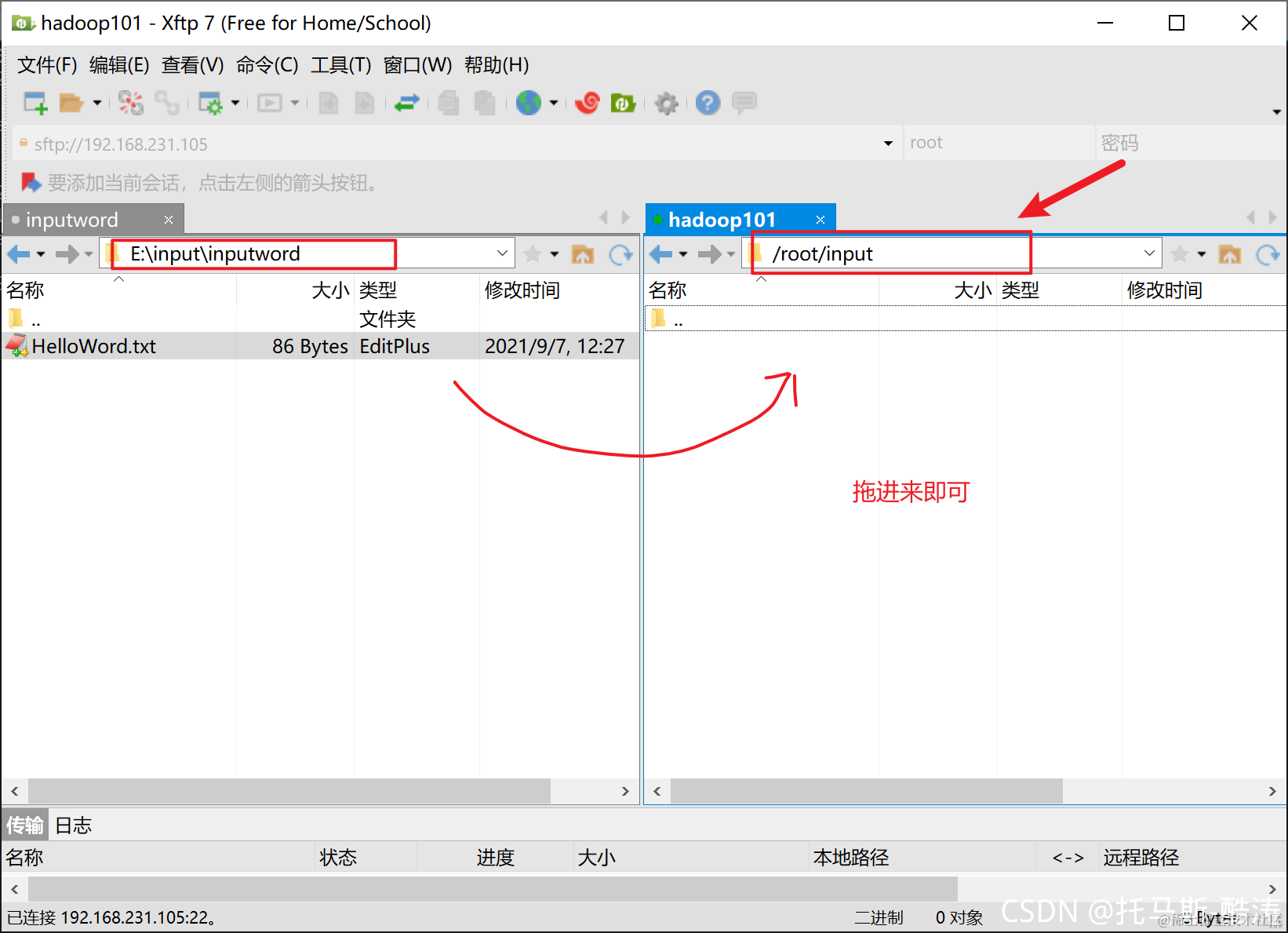Click the transfer play window icon
Image resolution: width=1288 pixels, height=933 pixels.
pos(270,103)
